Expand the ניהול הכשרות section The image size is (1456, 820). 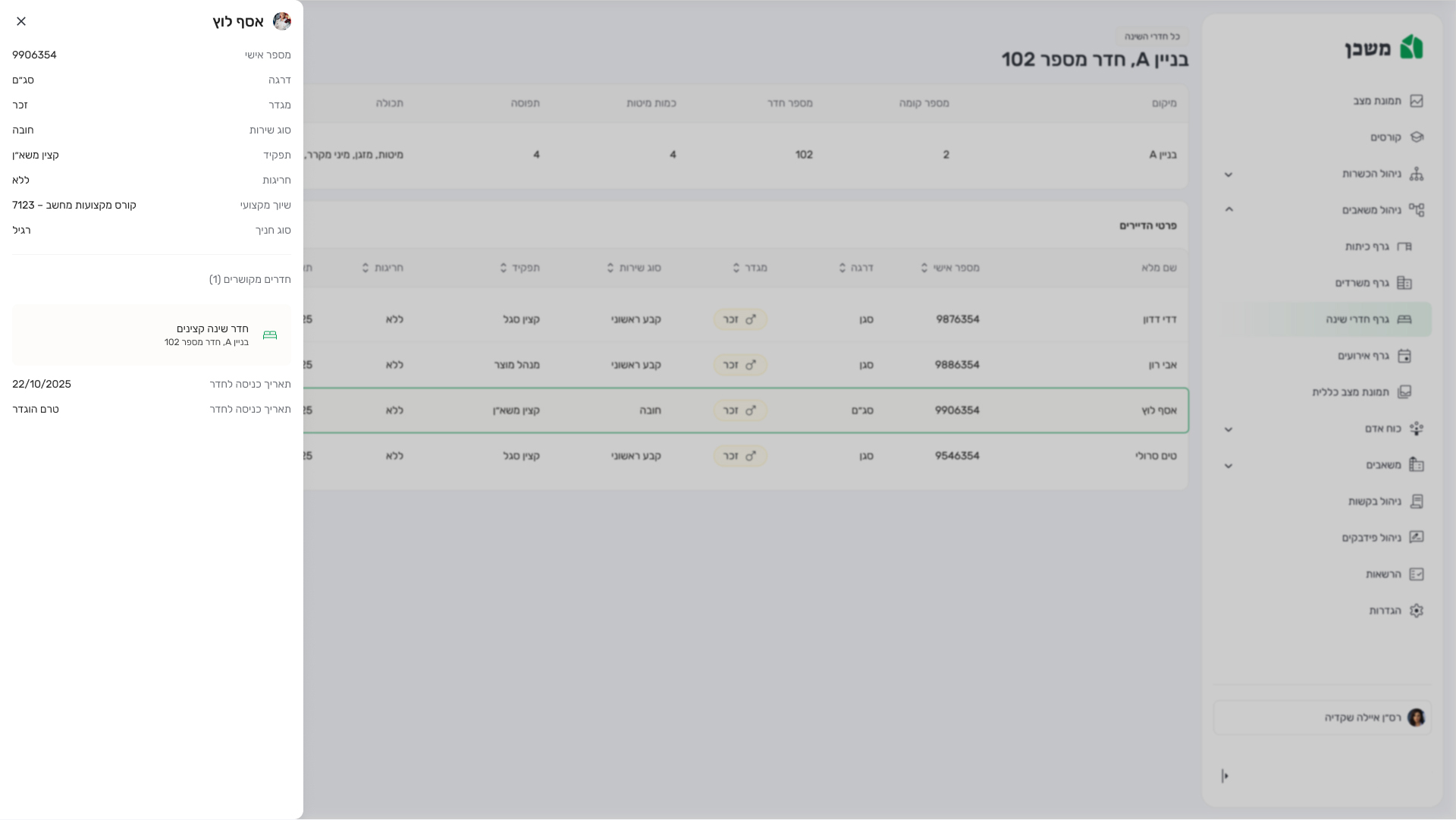pyautogui.click(x=1228, y=174)
